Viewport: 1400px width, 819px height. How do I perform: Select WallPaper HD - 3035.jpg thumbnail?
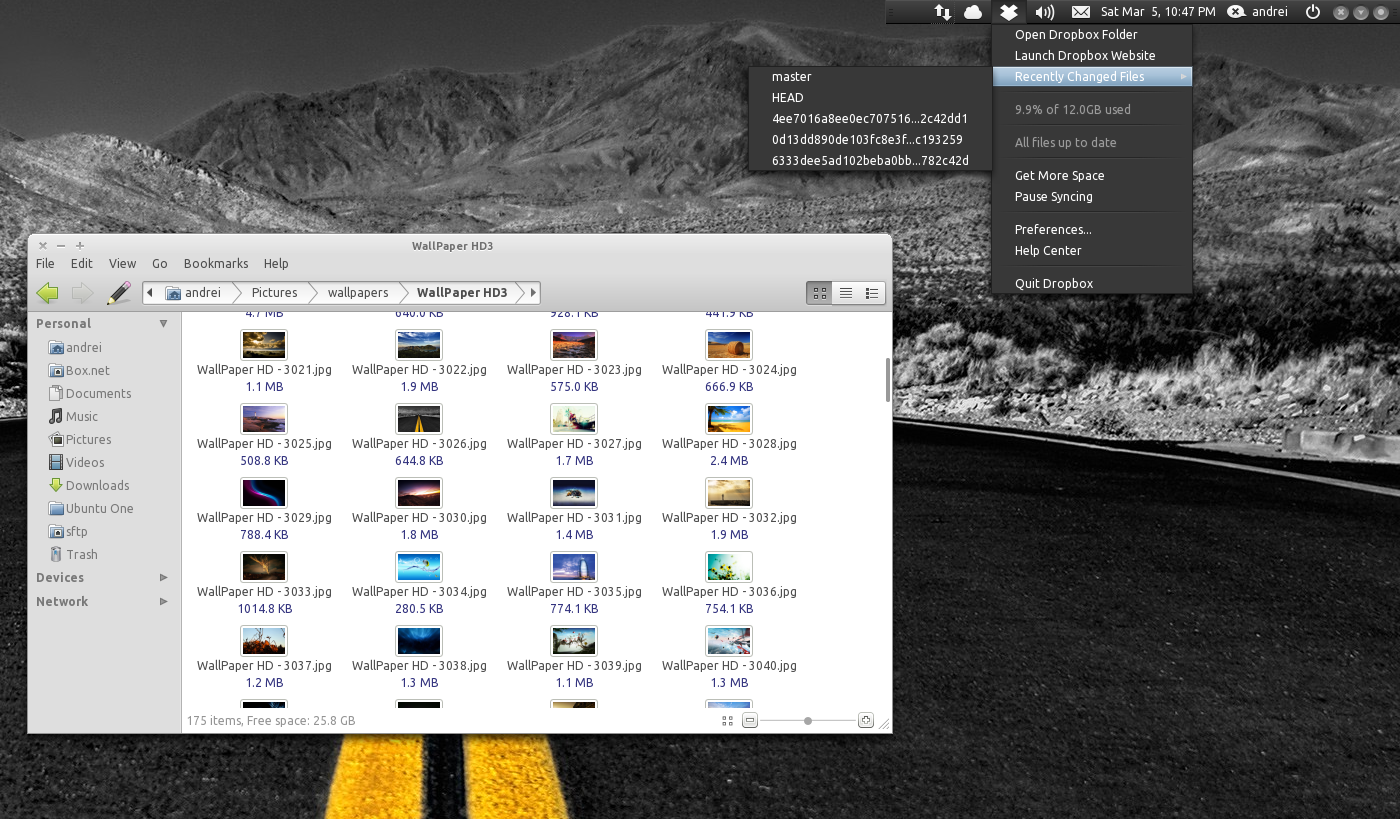pyautogui.click(x=574, y=567)
